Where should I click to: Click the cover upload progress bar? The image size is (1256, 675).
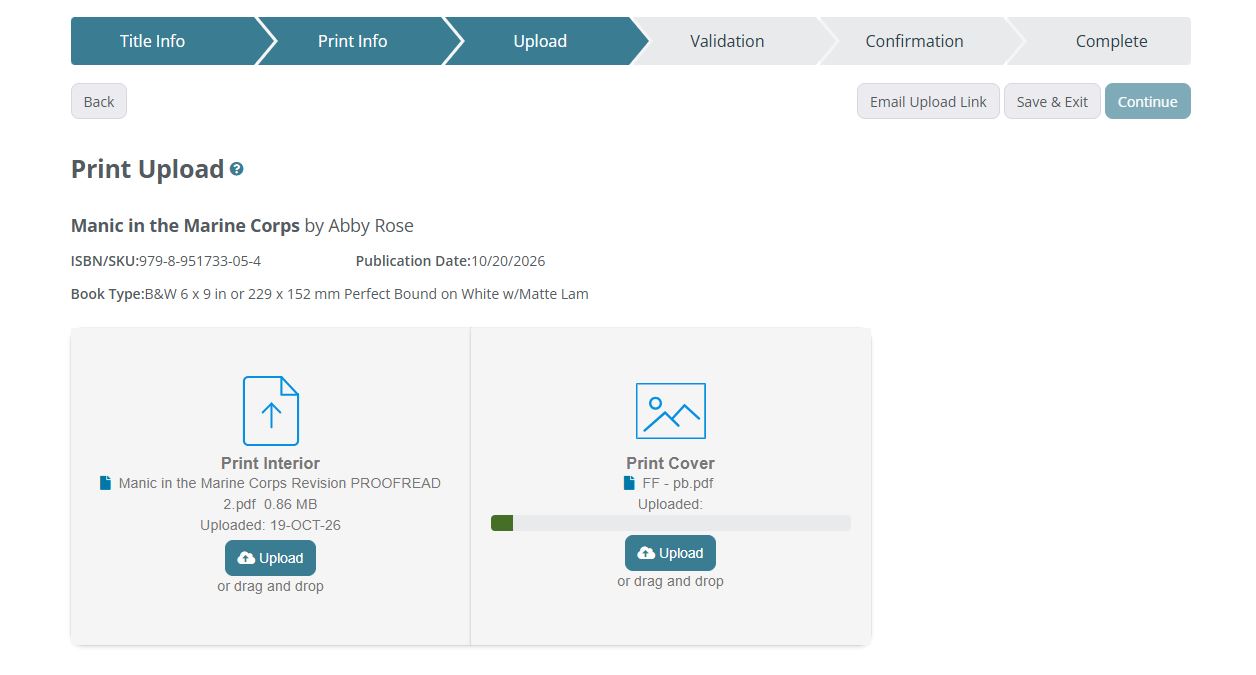tap(670, 523)
